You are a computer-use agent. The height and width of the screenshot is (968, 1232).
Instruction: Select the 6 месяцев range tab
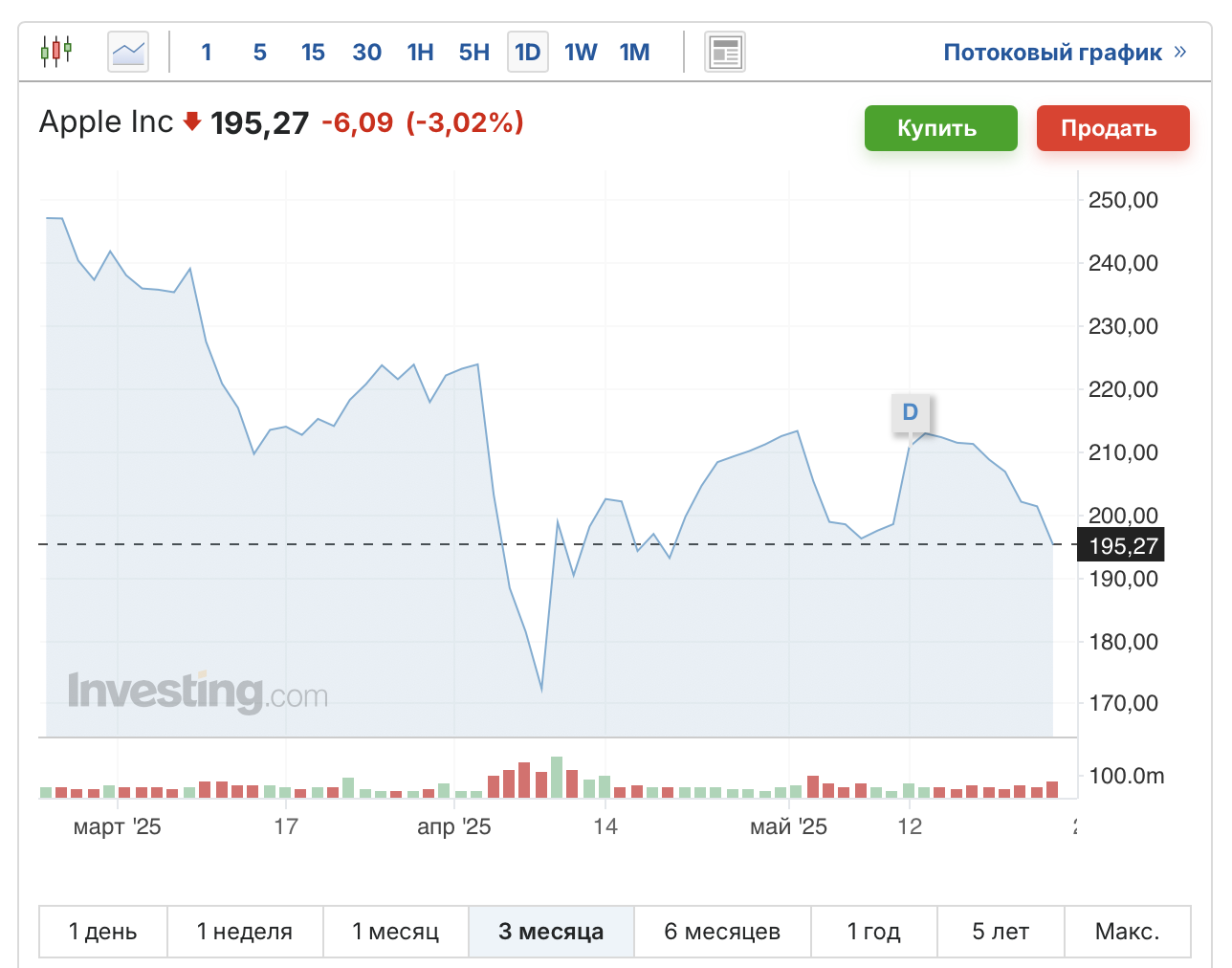(x=722, y=932)
